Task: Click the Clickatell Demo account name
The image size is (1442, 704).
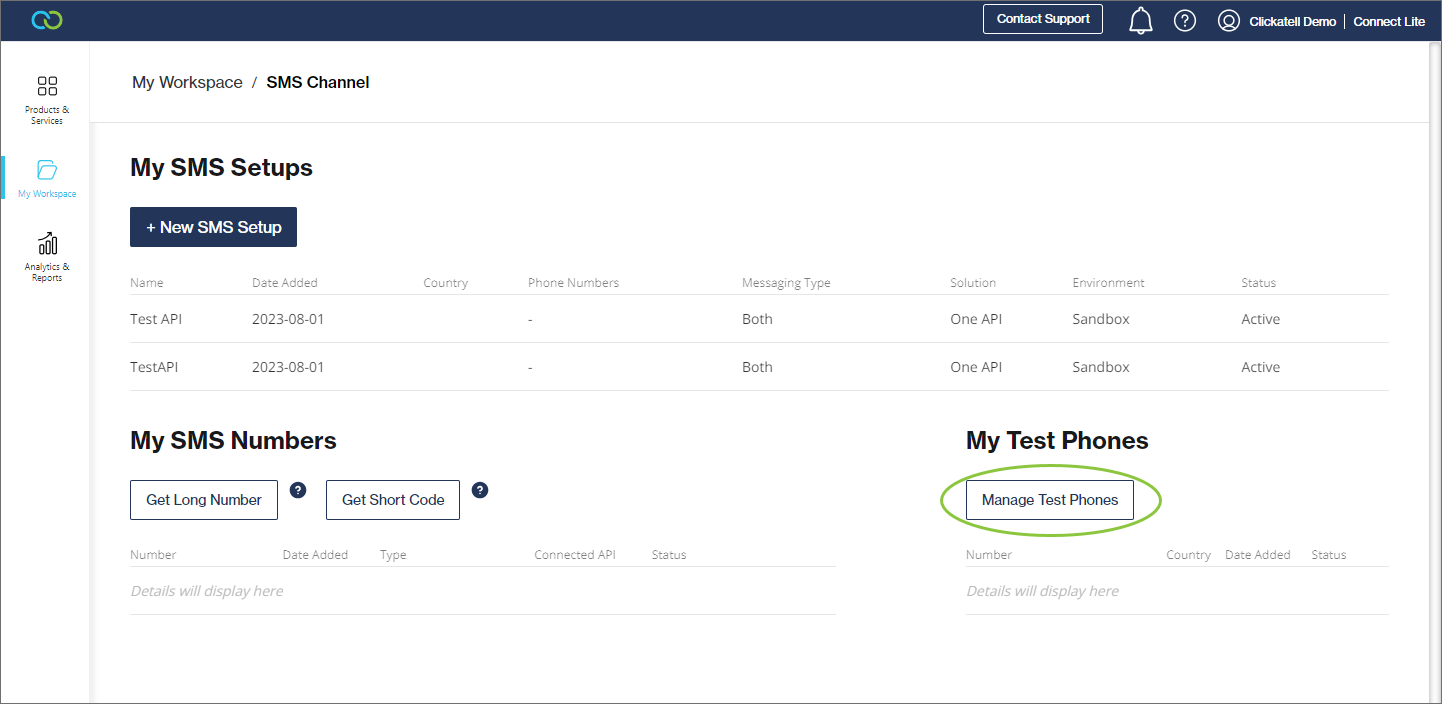Action: (1292, 22)
